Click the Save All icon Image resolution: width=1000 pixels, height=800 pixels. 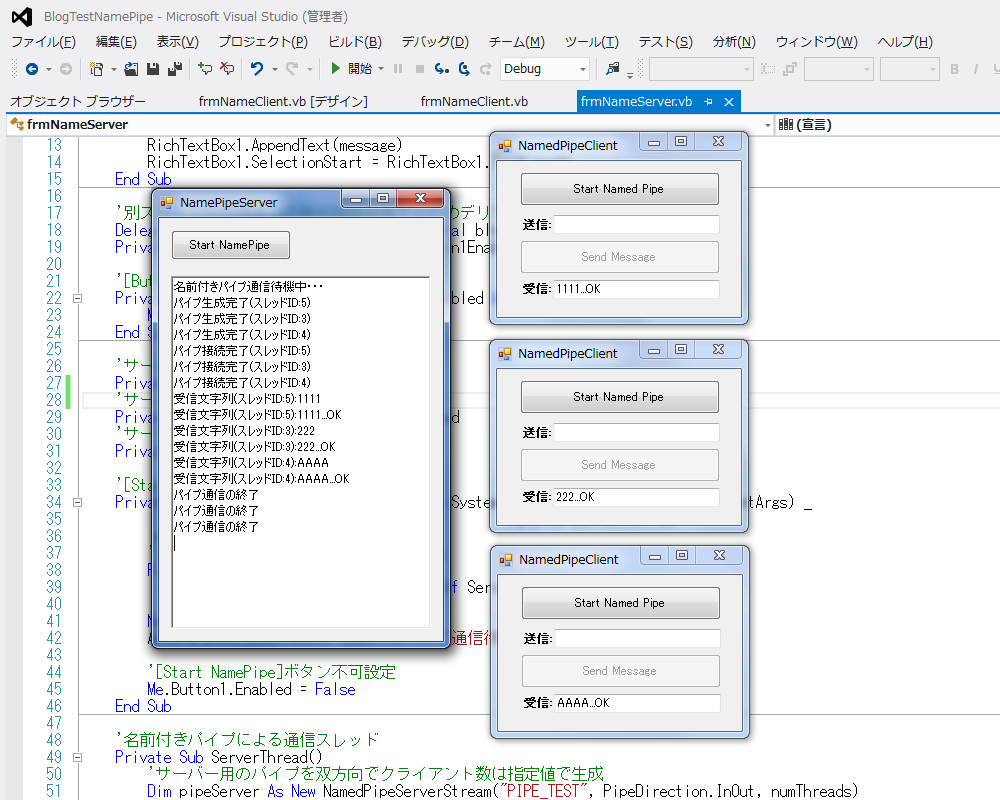tap(175, 69)
